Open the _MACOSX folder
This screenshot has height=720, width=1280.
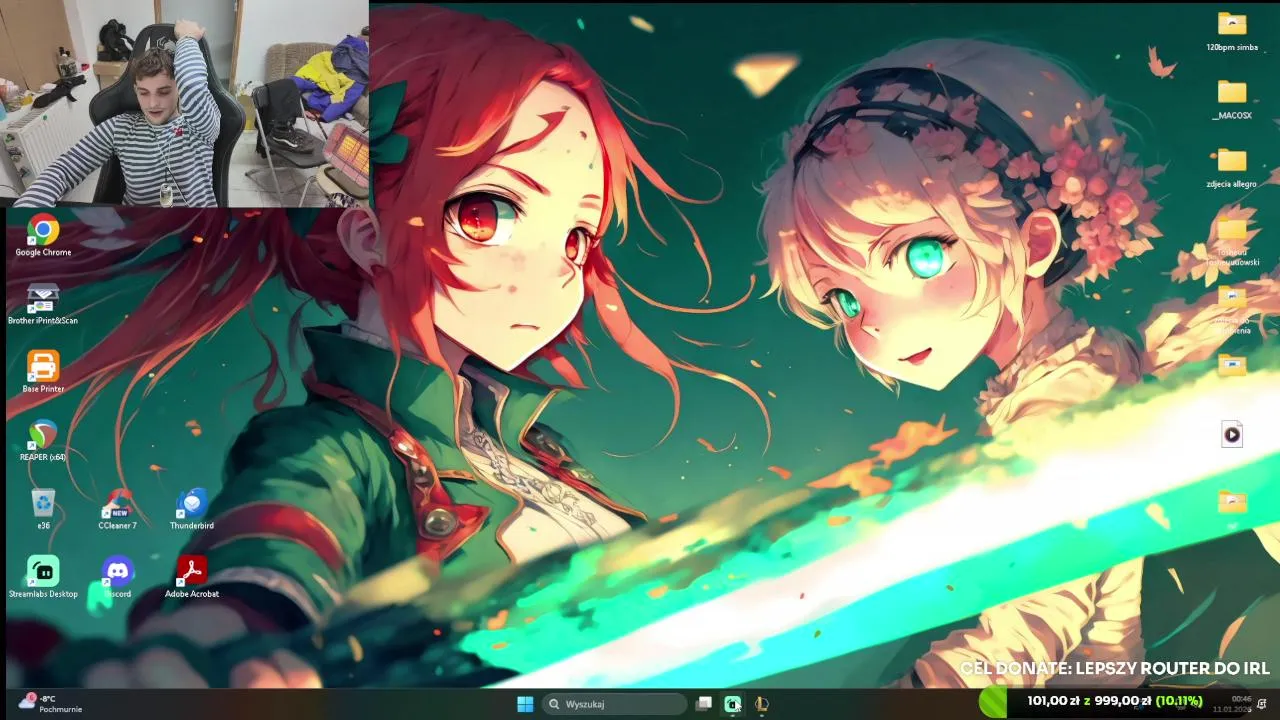tap(1232, 99)
